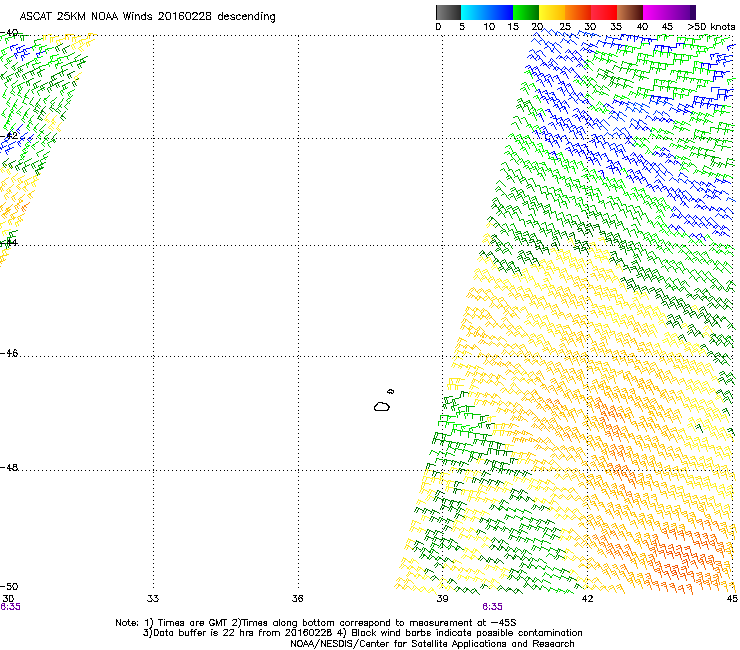Click the 42 longitude label

tap(587, 599)
